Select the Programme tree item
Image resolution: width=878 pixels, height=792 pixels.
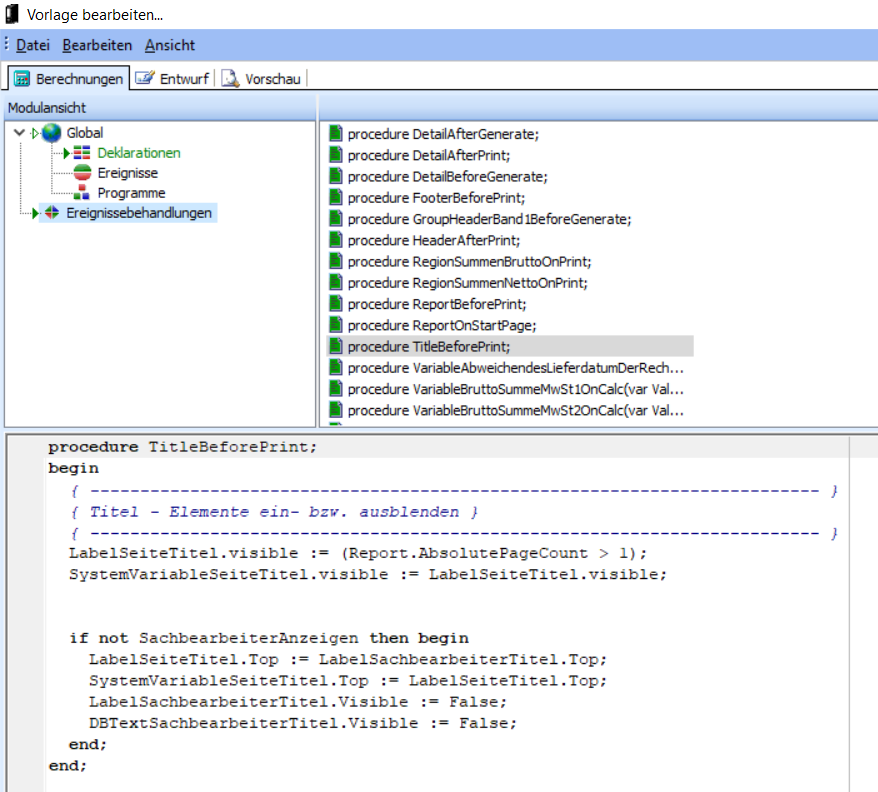point(131,193)
